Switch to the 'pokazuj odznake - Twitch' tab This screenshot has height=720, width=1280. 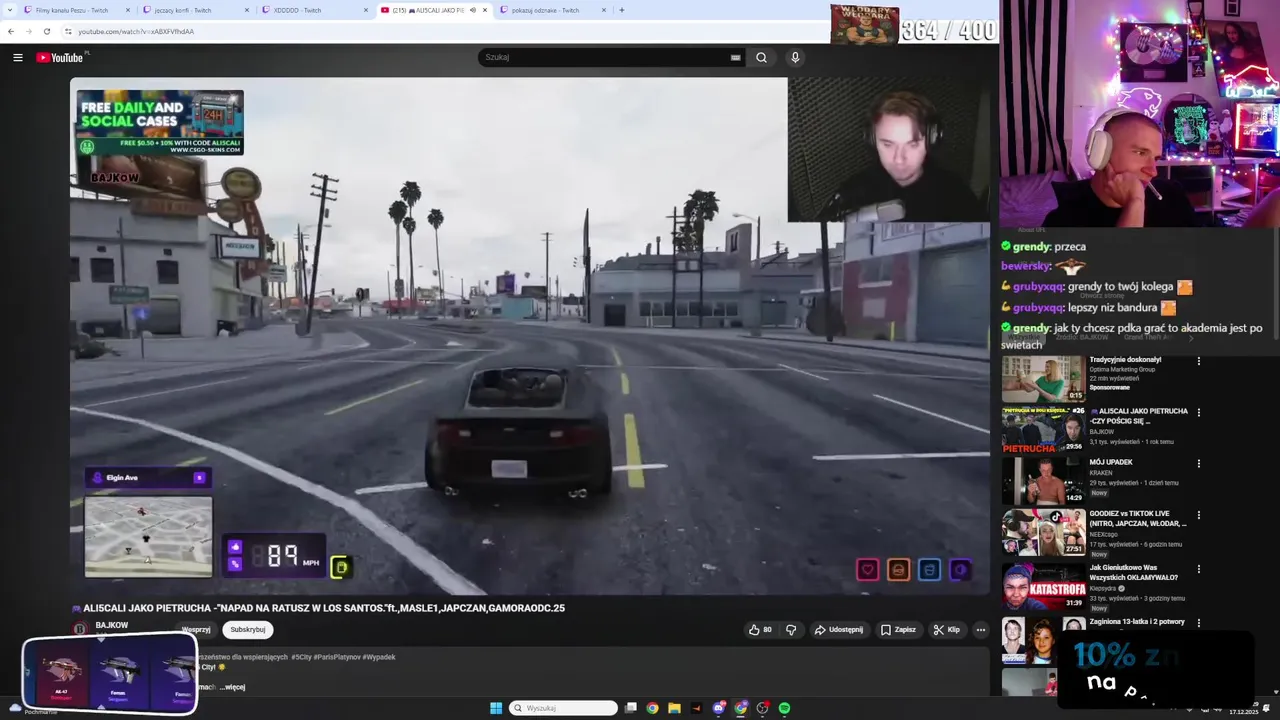(x=545, y=10)
